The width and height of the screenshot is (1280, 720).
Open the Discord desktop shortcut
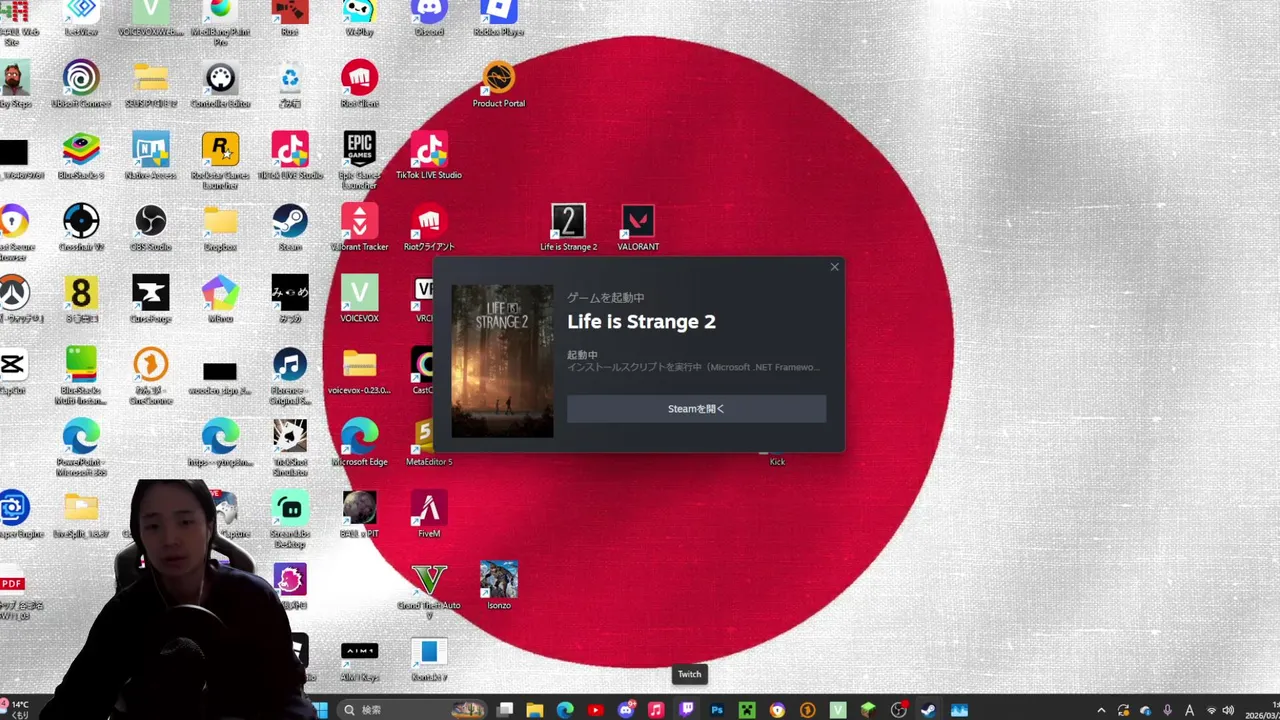point(429,18)
